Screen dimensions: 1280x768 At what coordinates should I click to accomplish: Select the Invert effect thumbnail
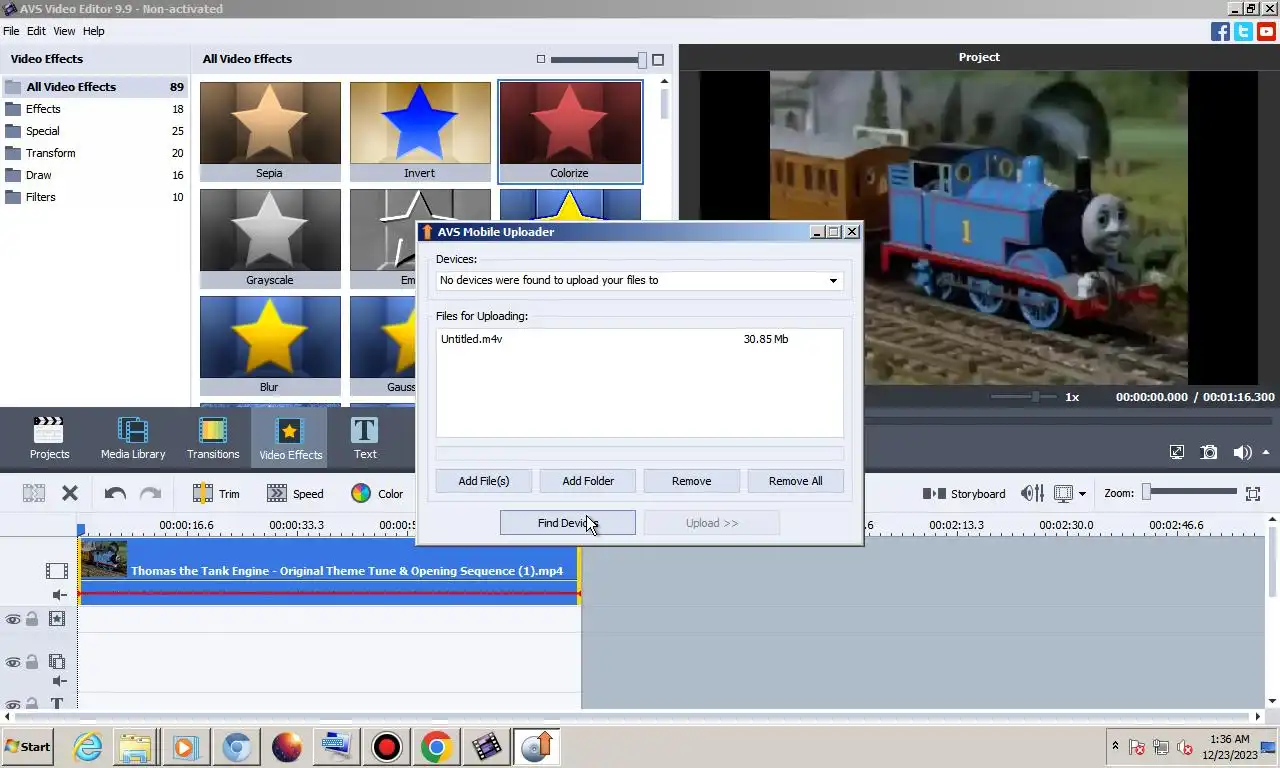(420, 132)
